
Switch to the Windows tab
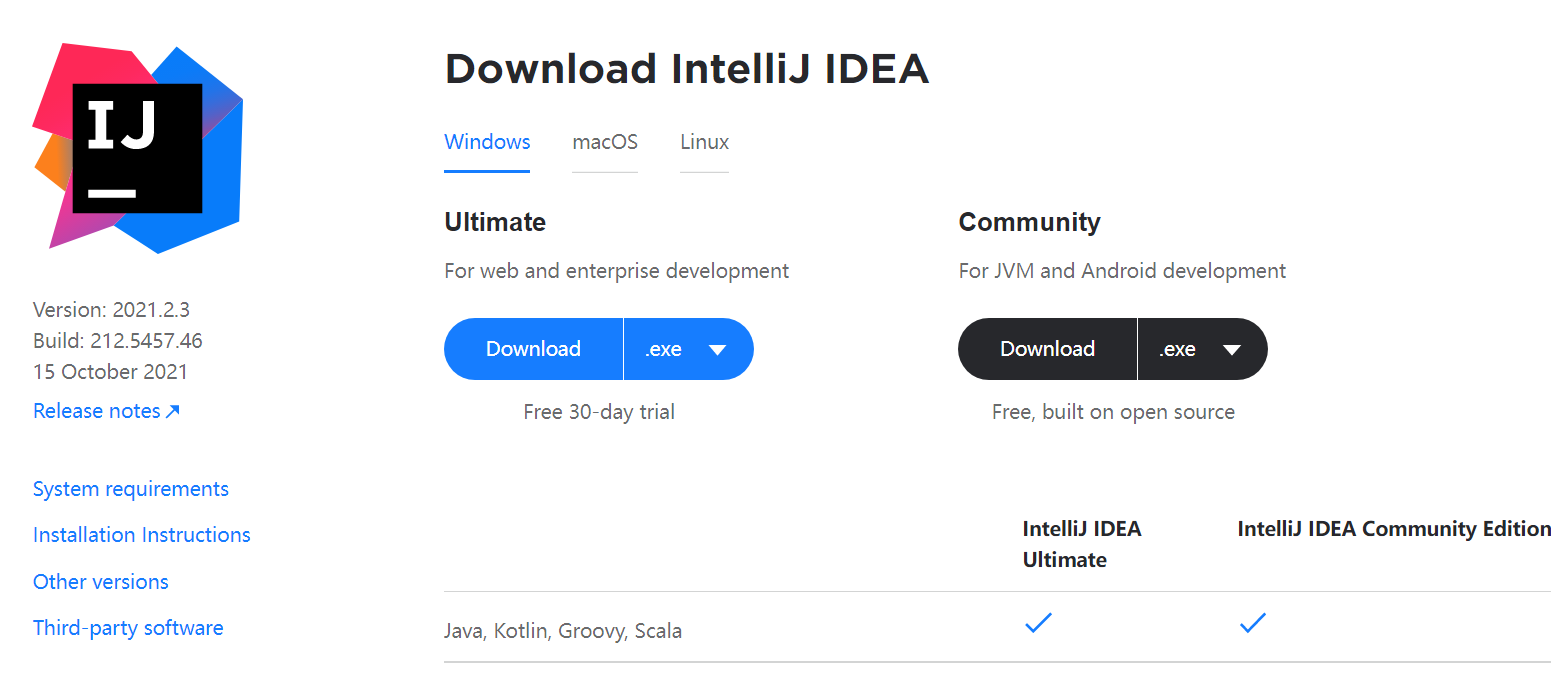tap(486, 142)
